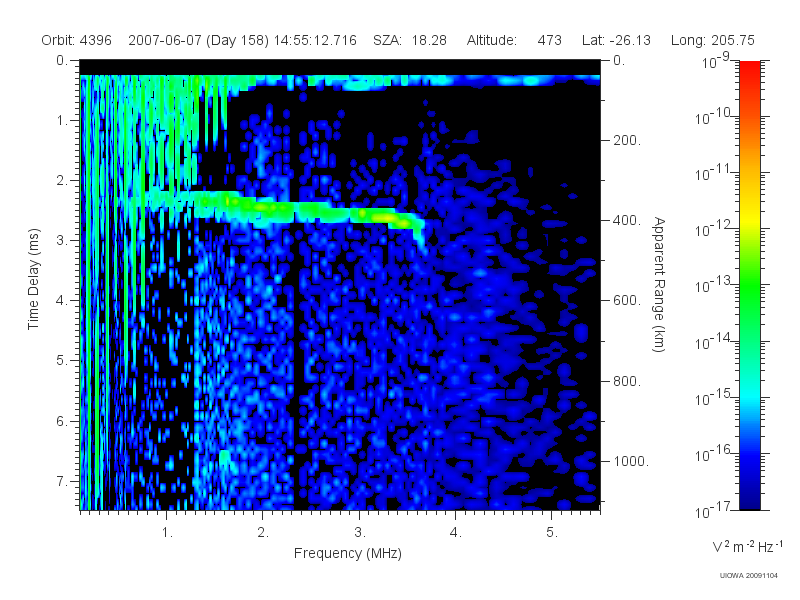This screenshot has height=600, width=800.
Task: Click the '0.' tick on time delay axis
Action: click(62, 60)
